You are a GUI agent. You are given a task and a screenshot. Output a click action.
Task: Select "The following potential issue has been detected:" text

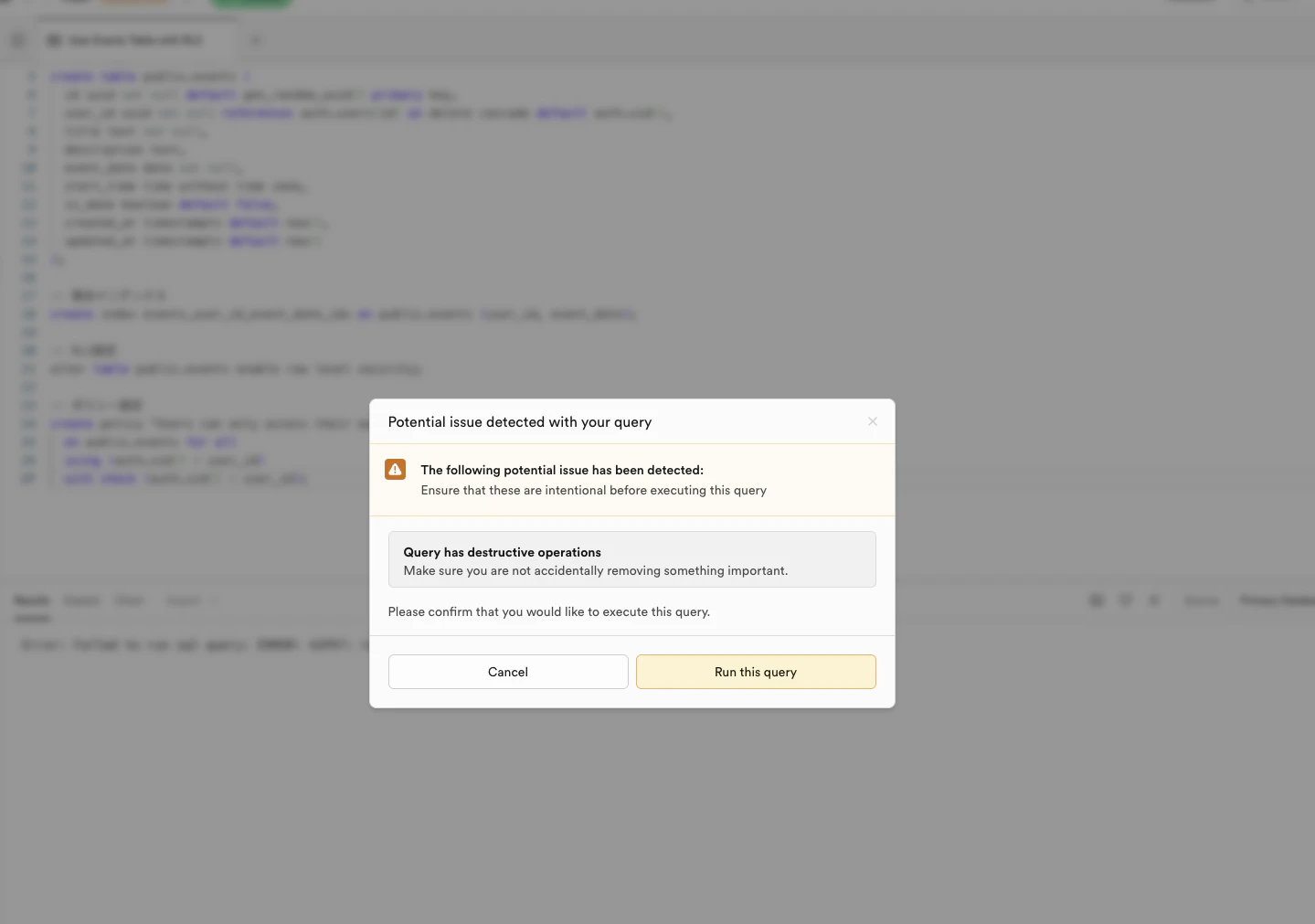coord(562,470)
